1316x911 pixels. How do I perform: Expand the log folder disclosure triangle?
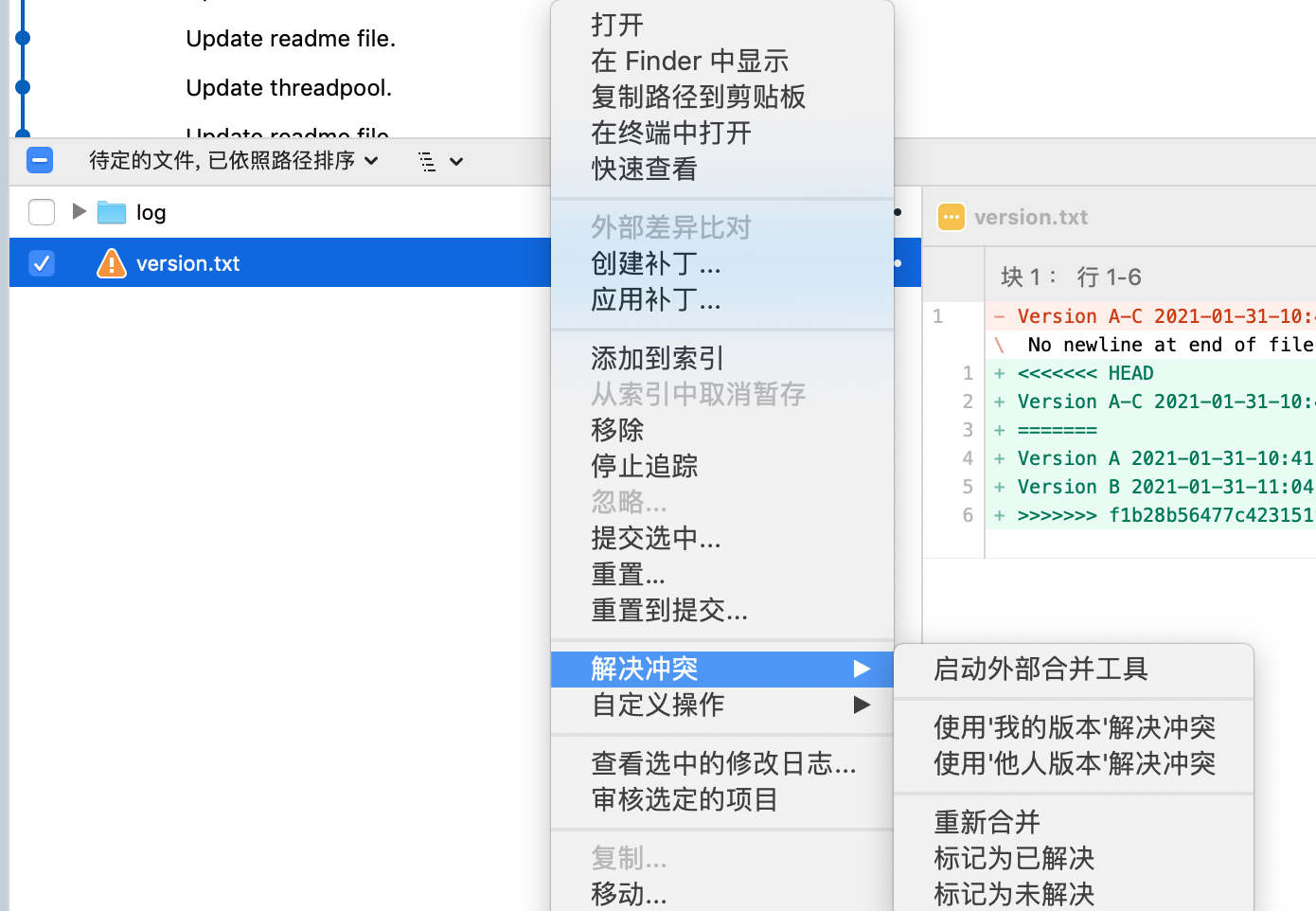[80, 211]
